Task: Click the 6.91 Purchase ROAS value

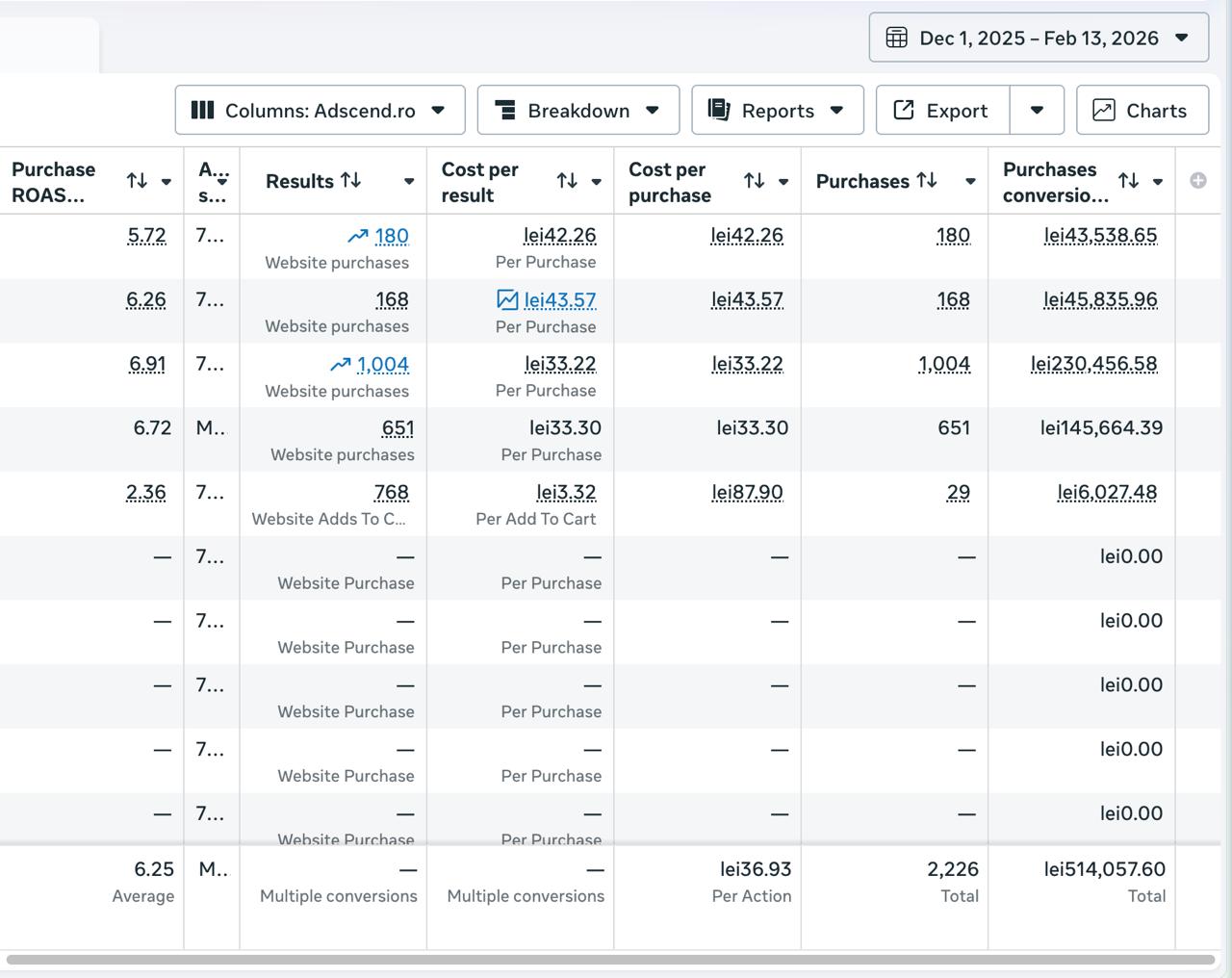Action: click(147, 365)
